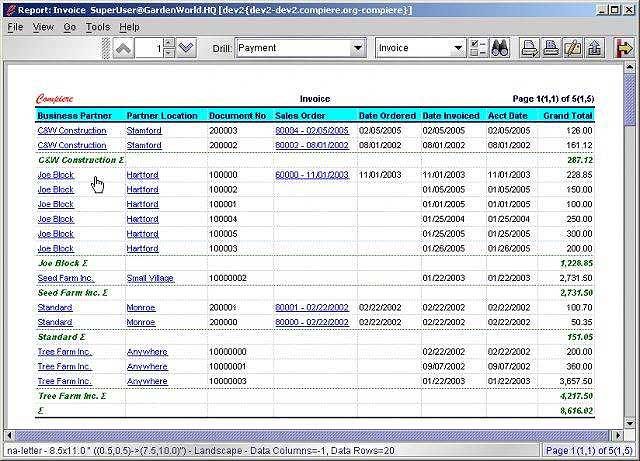Decrement the page number spinner

coord(169,53)
